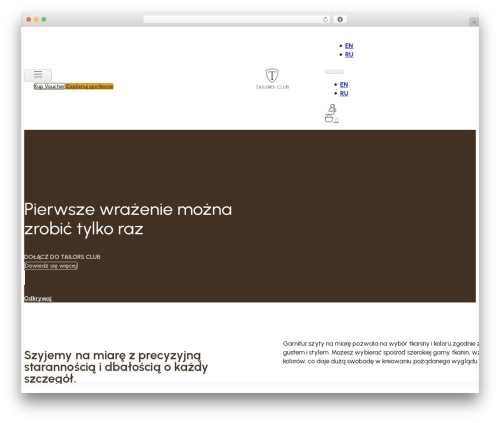Click the orange Zaplanuj spotkanie button
This screenshot has height=423, width=500.
[89, 86]
